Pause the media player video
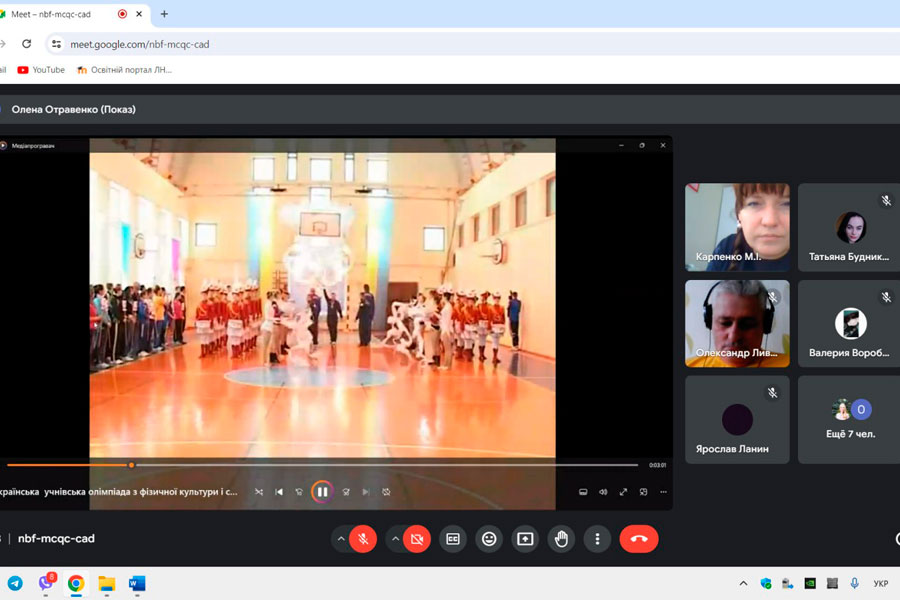The image size is (900, 600). tap(322, 492)
